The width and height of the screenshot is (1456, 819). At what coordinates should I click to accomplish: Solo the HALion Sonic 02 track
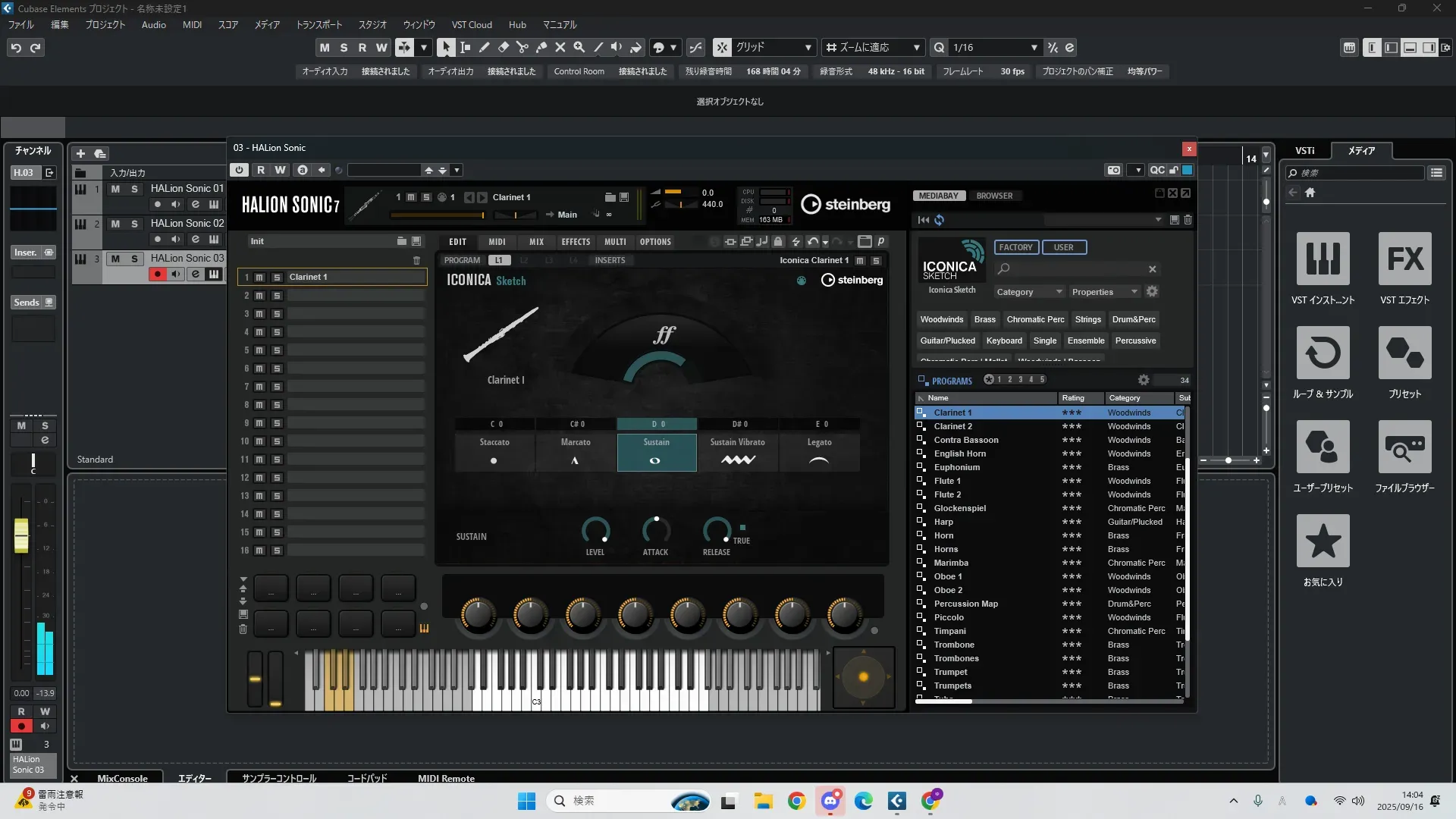click(134, 224)
